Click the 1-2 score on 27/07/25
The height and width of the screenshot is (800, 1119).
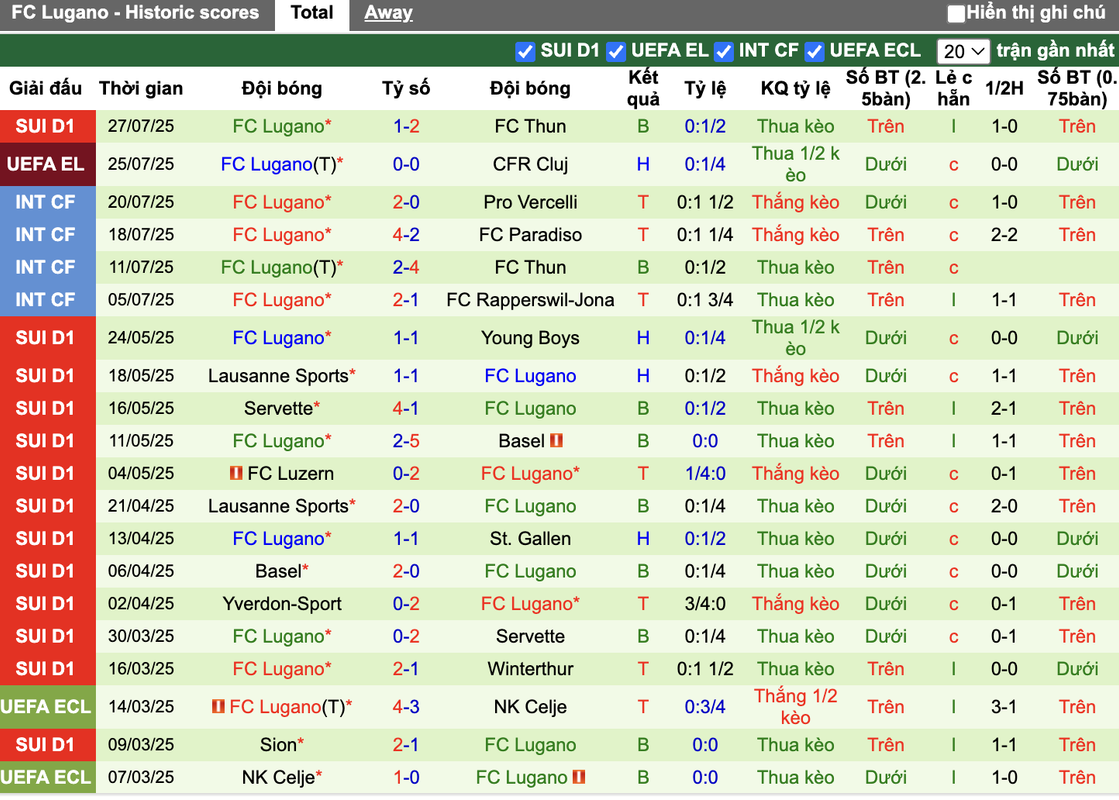tap(406, 126)
